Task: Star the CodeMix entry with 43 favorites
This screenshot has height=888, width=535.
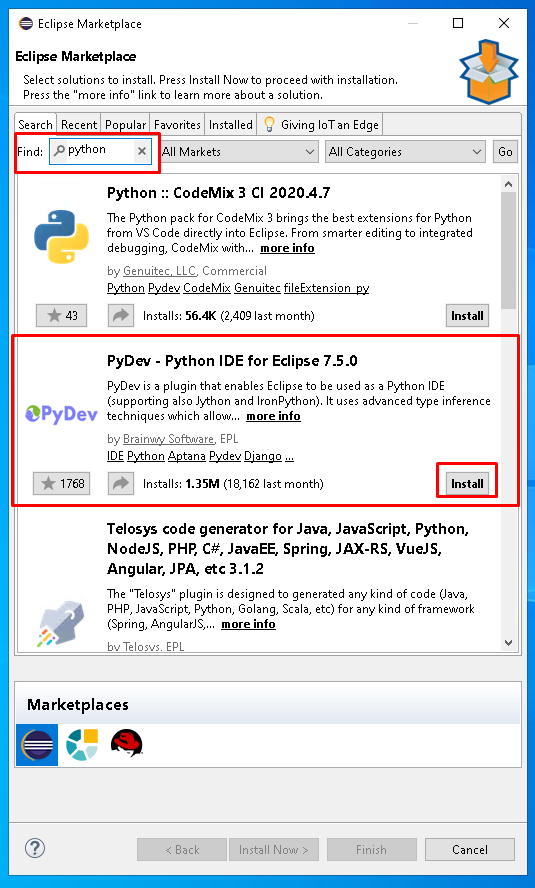Action: tap(62, 315)
